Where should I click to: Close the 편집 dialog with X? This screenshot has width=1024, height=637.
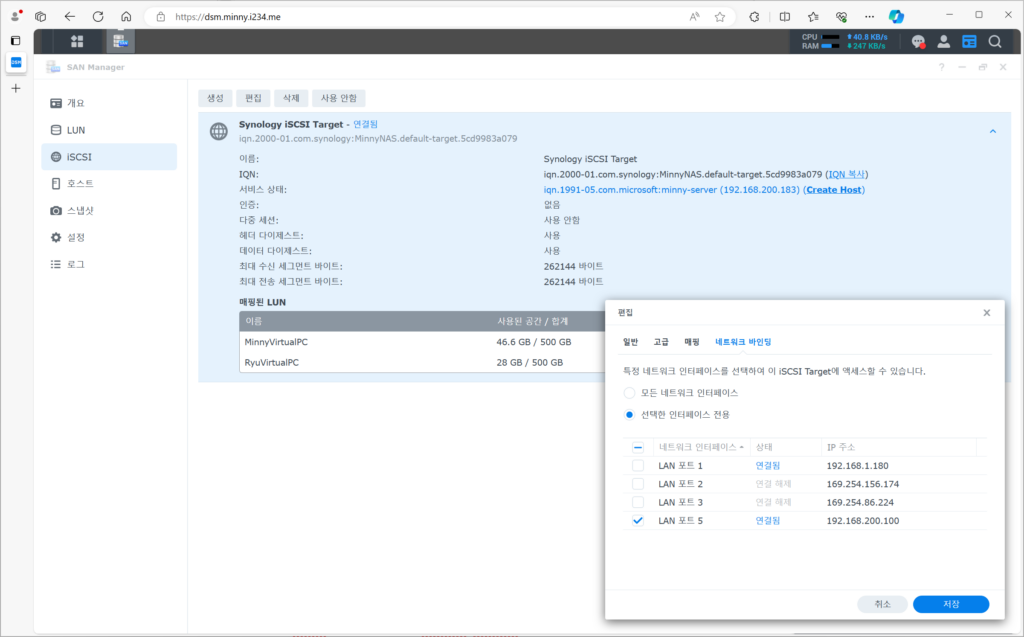(x=987, y=313)
